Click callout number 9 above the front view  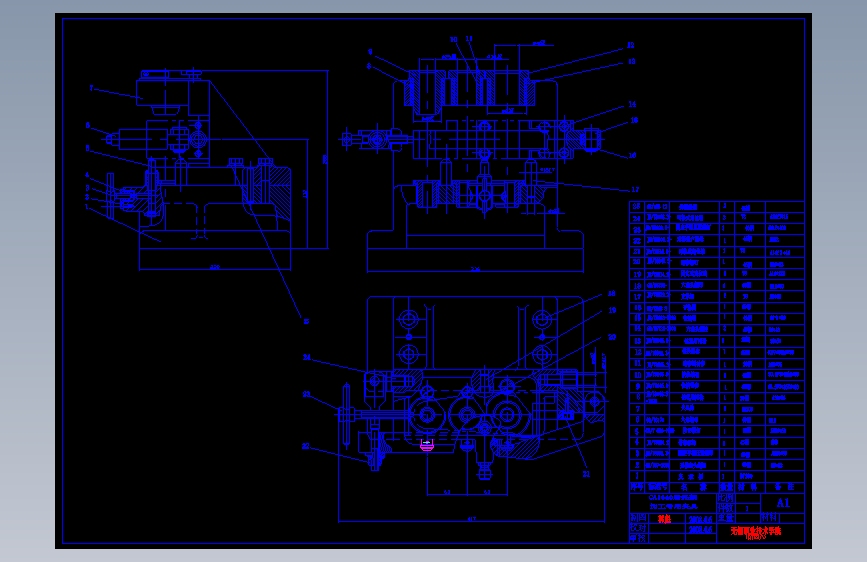click(x=370, y=52)
